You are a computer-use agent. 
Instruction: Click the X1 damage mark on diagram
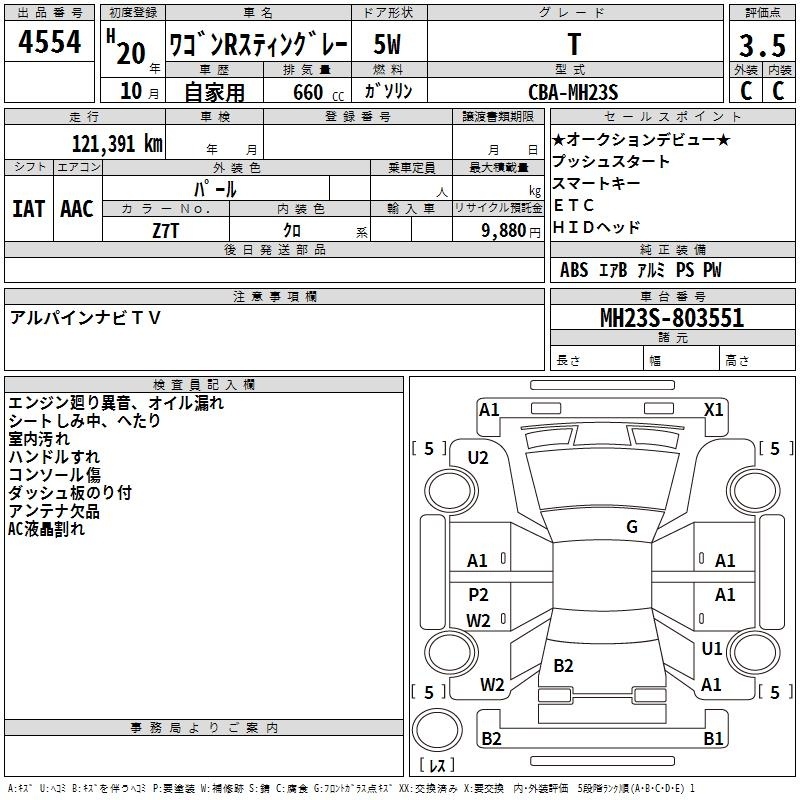713,409
